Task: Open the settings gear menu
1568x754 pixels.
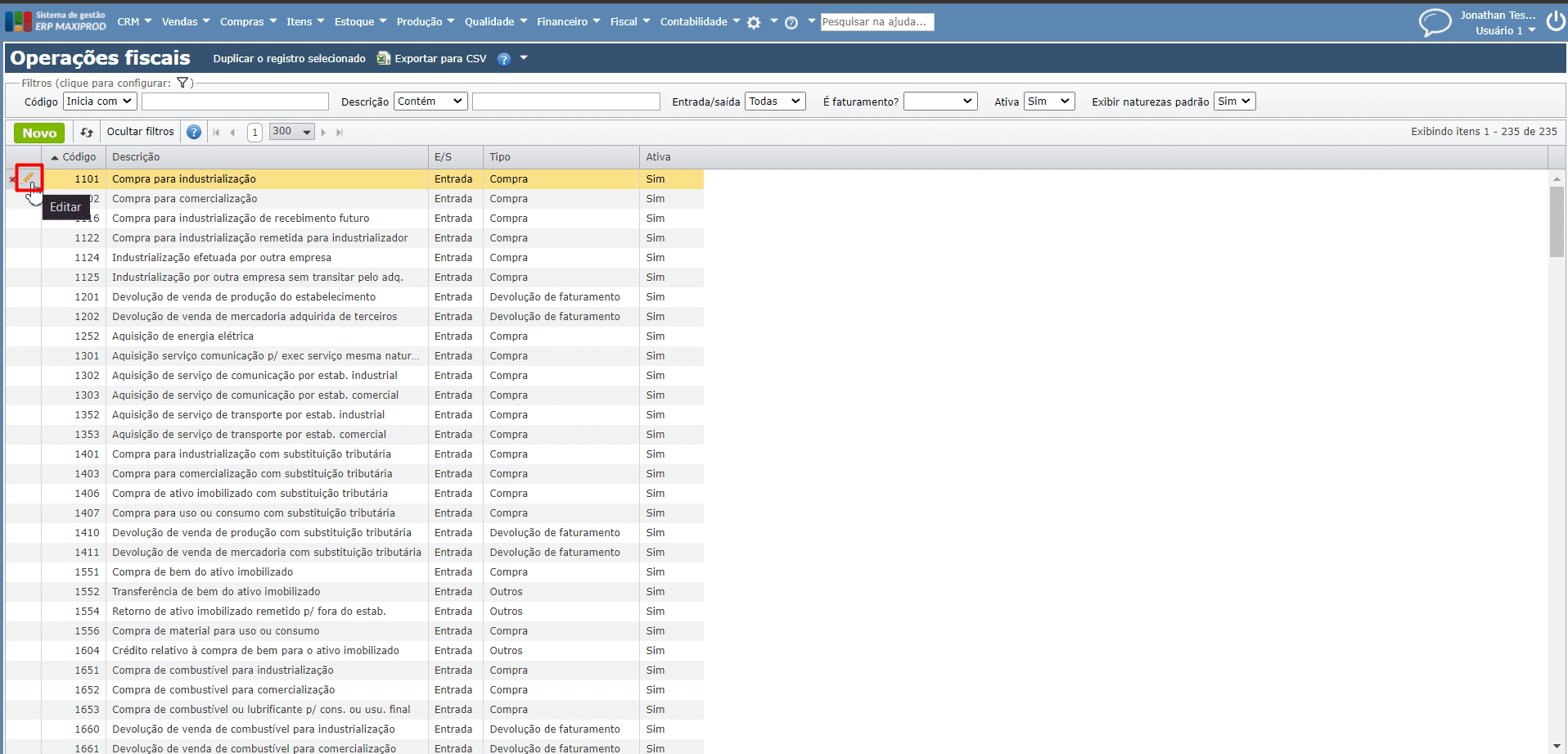Action: (x=754, y=23)
